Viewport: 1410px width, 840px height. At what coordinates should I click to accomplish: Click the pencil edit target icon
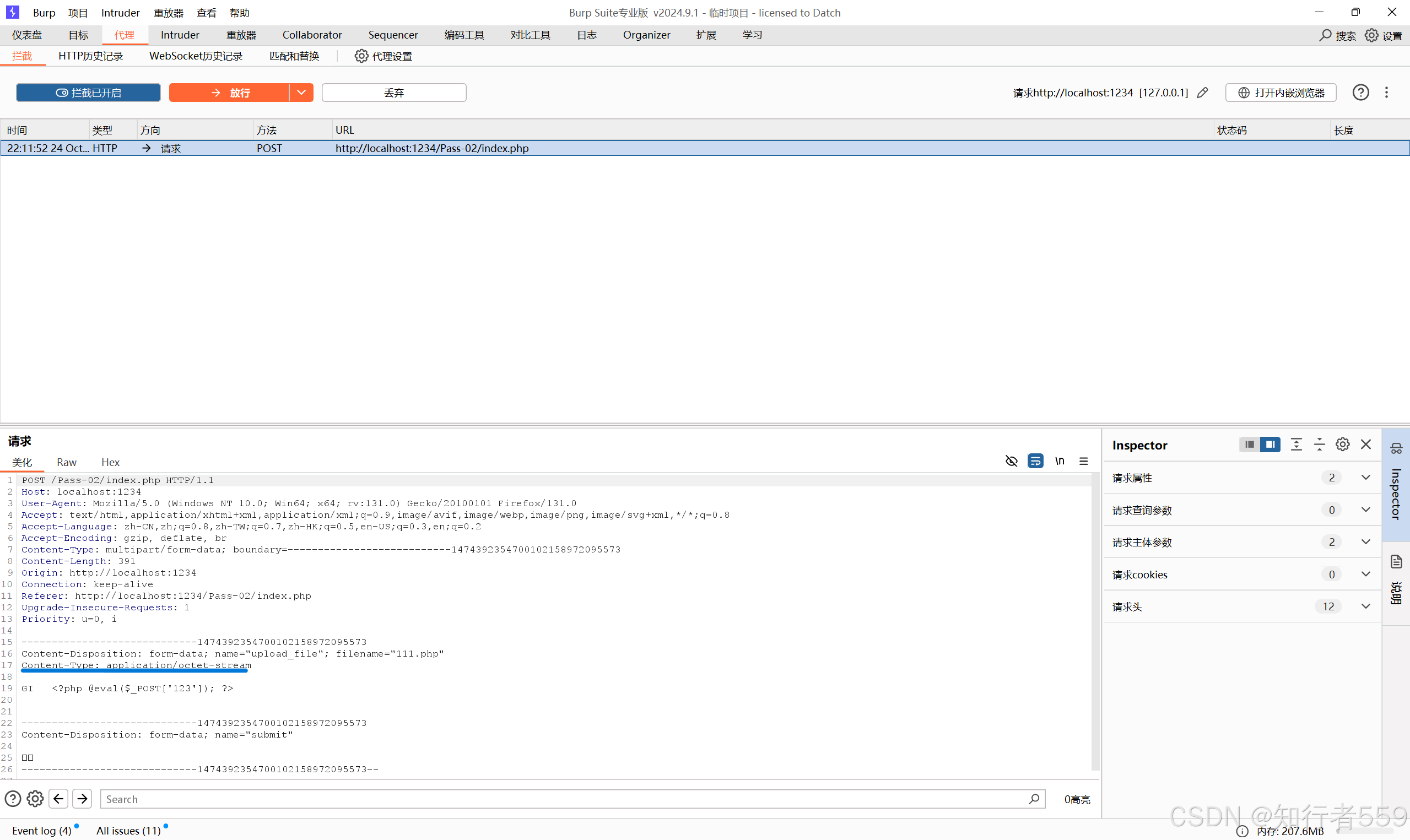pos(1203,93)
